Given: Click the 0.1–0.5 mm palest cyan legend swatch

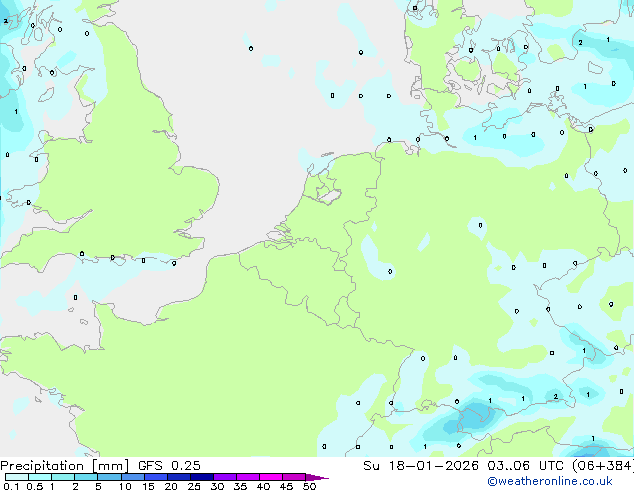Looking at the screenshot, I should pyautogui.click(x=17, y=477).
